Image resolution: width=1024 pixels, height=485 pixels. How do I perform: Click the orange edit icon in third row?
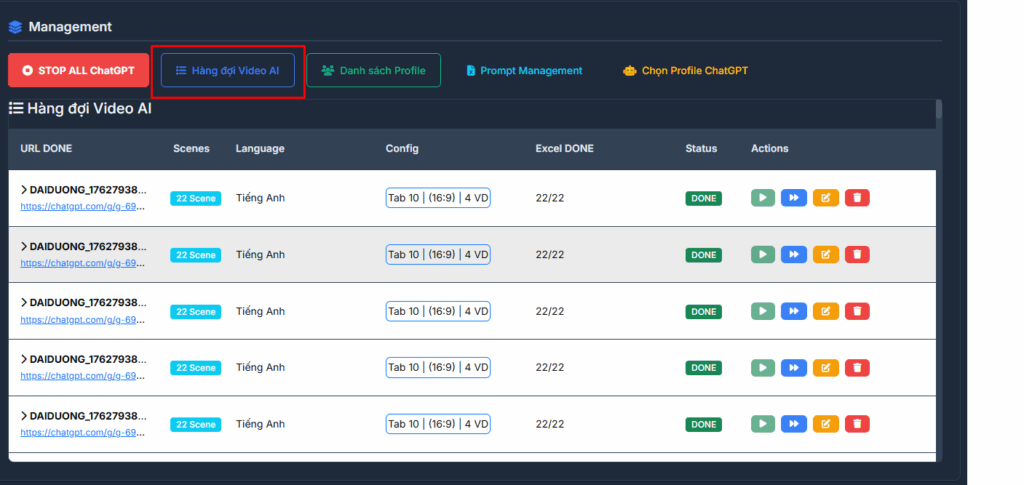coord(825,311)
